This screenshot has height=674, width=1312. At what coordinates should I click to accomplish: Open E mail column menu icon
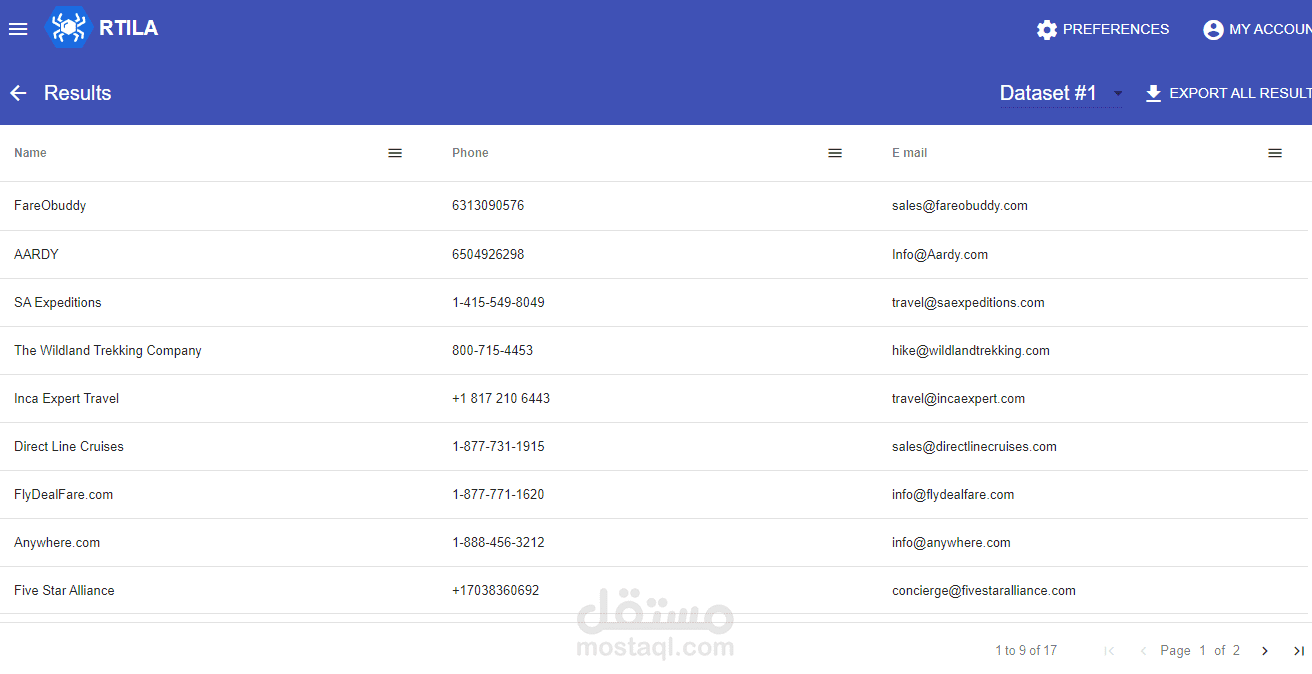click(x=1275, y=153)
